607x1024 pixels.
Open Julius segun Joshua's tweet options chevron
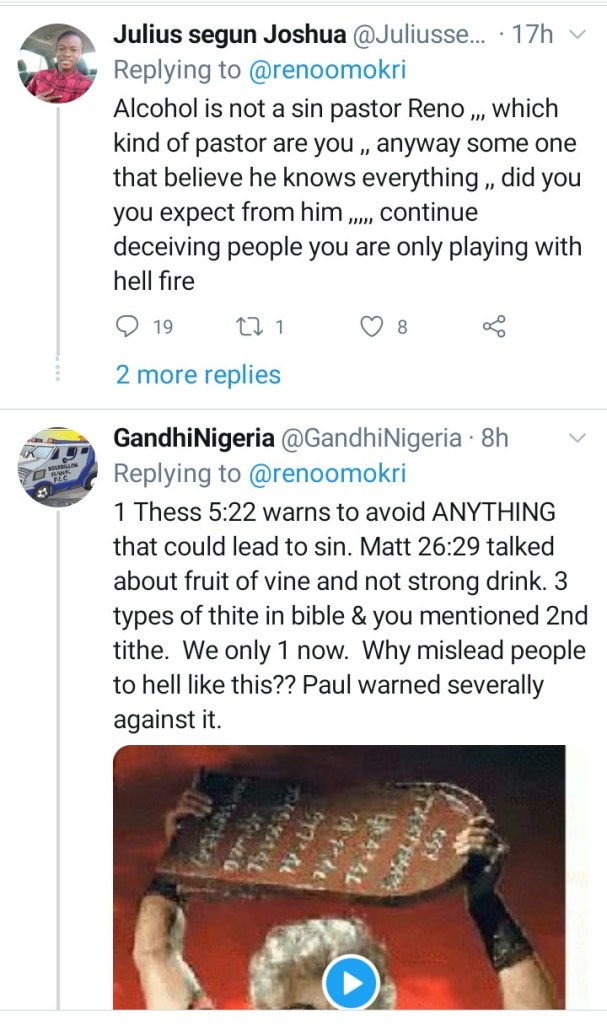click(576, 36)
